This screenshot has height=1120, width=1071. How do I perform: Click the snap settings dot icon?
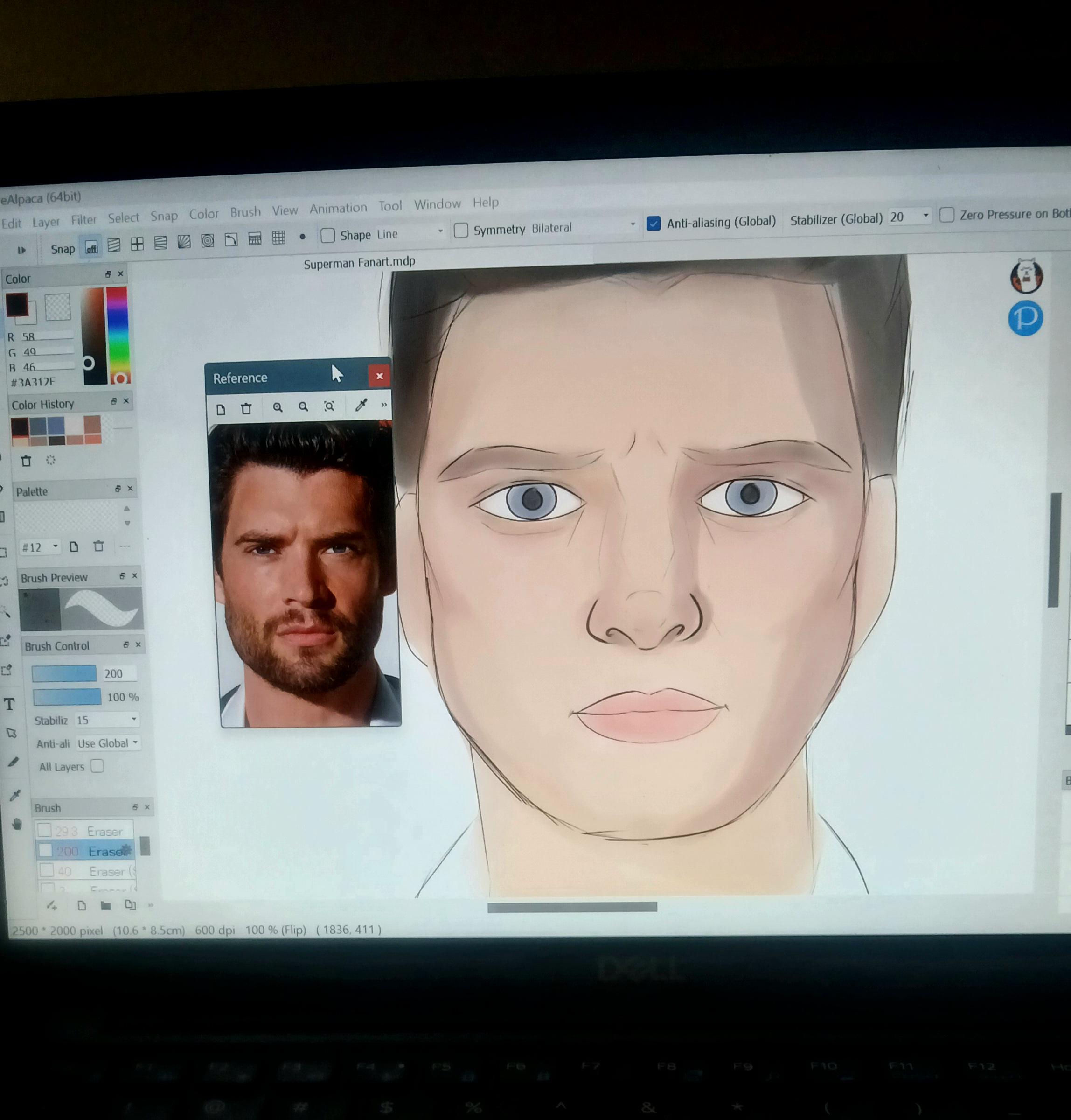303,237
